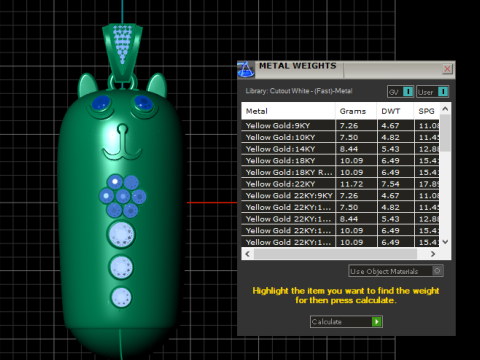Sort by the SPG column header
480x360 pixels.
(427, 111)
